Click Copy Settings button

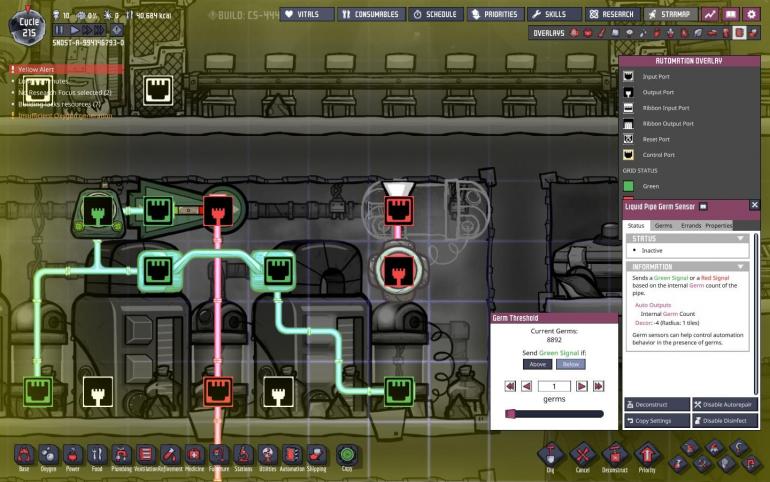pyautogui.click(x=657, y=421)
